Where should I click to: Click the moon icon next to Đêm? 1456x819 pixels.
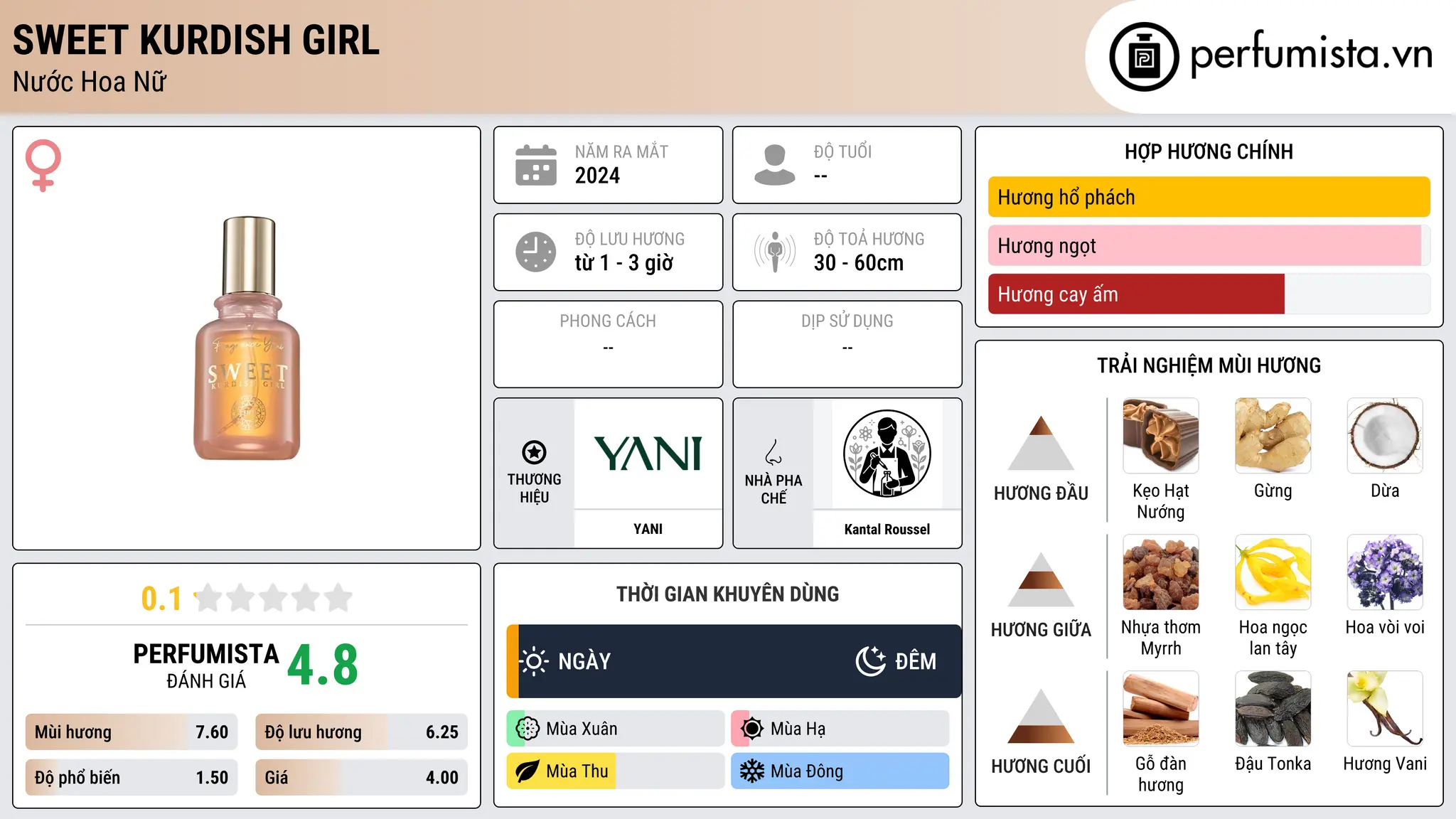pos(870,661)
